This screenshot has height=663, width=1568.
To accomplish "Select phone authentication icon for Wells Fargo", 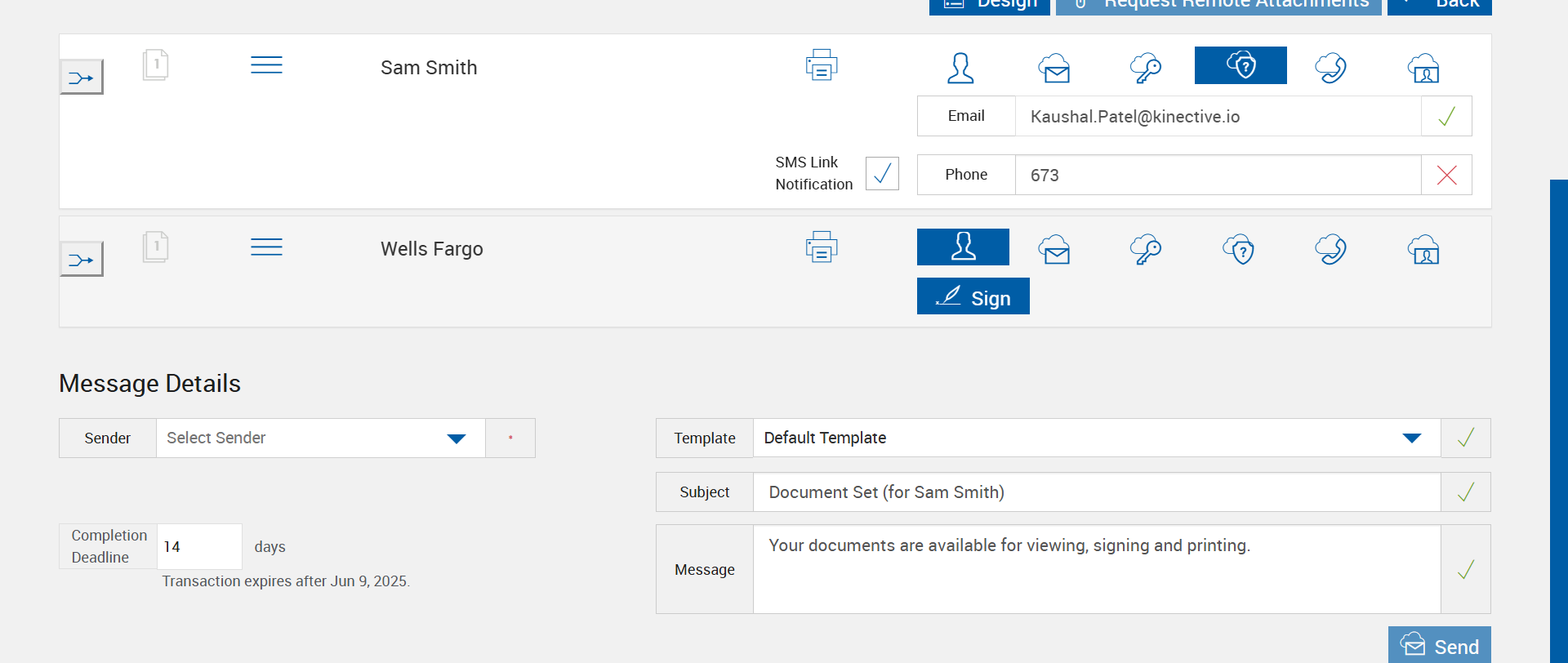I will coord(1330,249).
